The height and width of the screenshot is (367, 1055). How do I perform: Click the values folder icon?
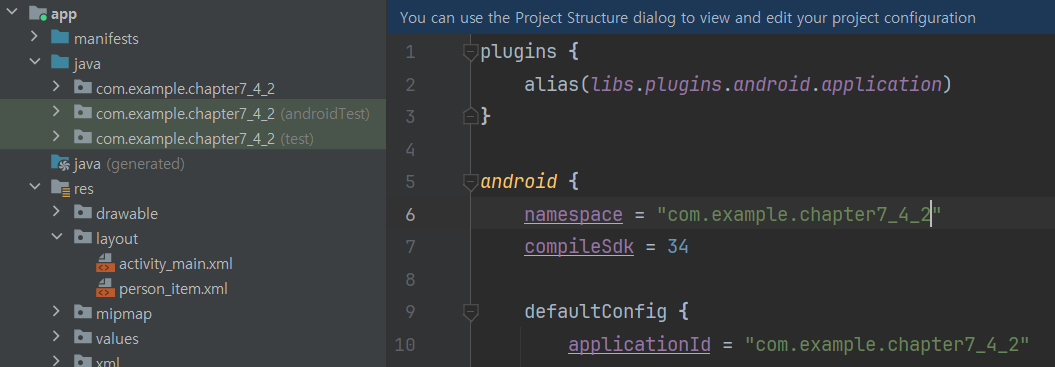83,337
